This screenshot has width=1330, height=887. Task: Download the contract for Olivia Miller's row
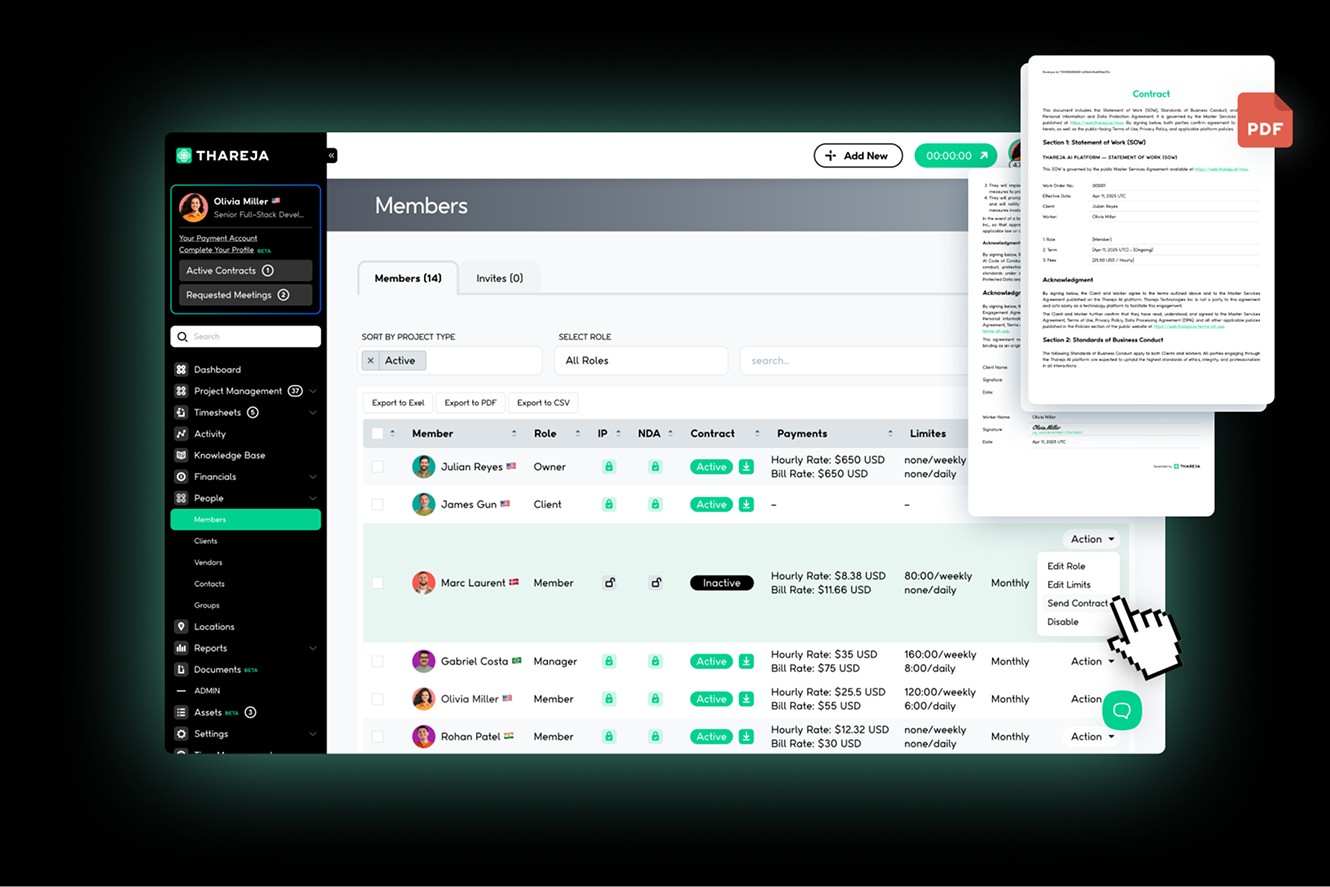pyautogui.click(x=746, y=699)
